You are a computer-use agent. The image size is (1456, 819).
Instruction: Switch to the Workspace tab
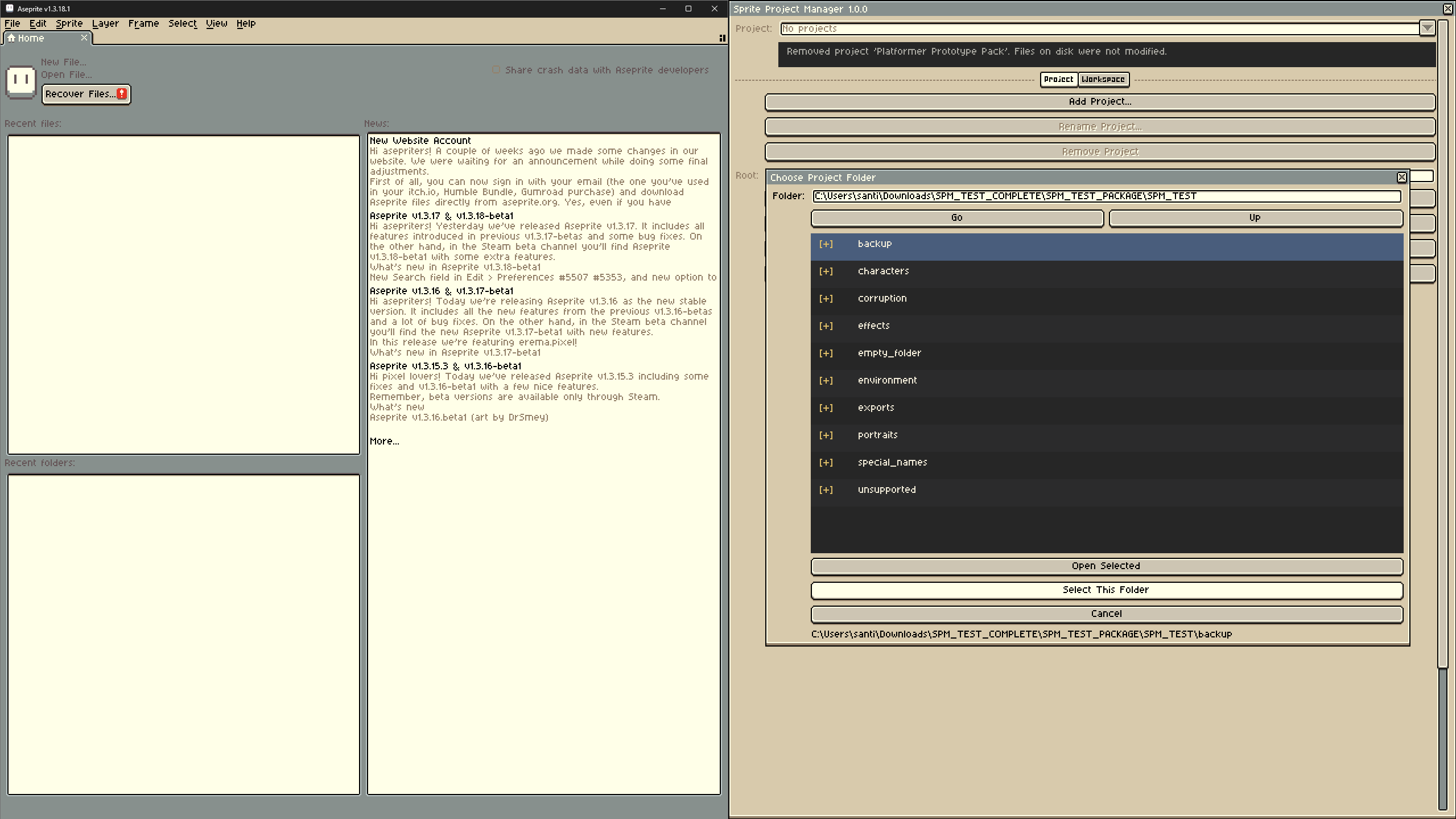coord(1103,79)
